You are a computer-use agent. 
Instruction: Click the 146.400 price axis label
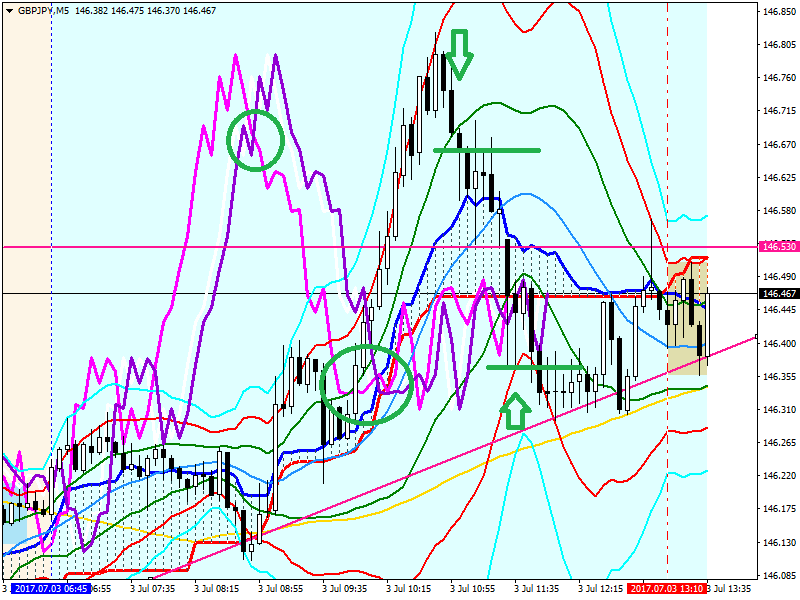pos(779,344)
